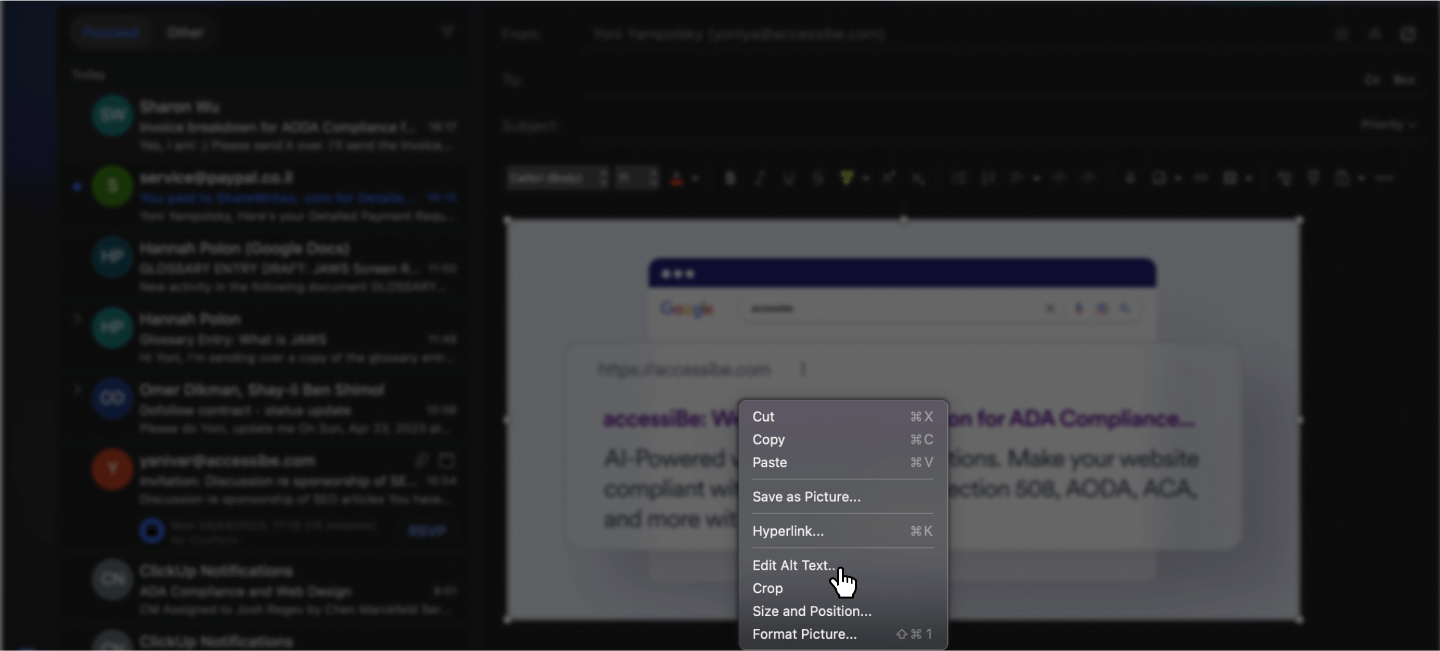
Task: Switch to the Other inbox tab
Action: [x=186, y=31]
